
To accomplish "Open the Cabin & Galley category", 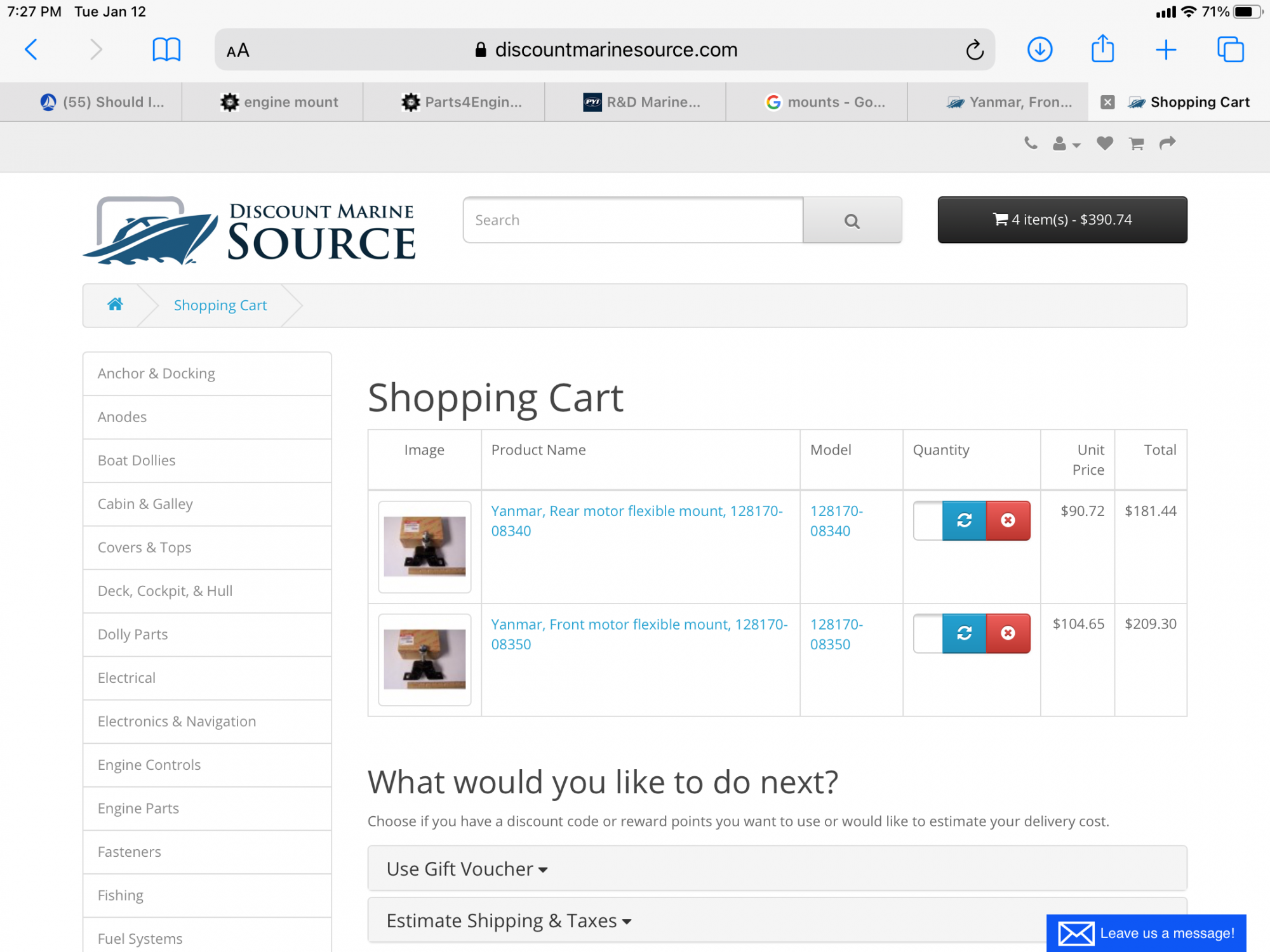I will [207, 505].
